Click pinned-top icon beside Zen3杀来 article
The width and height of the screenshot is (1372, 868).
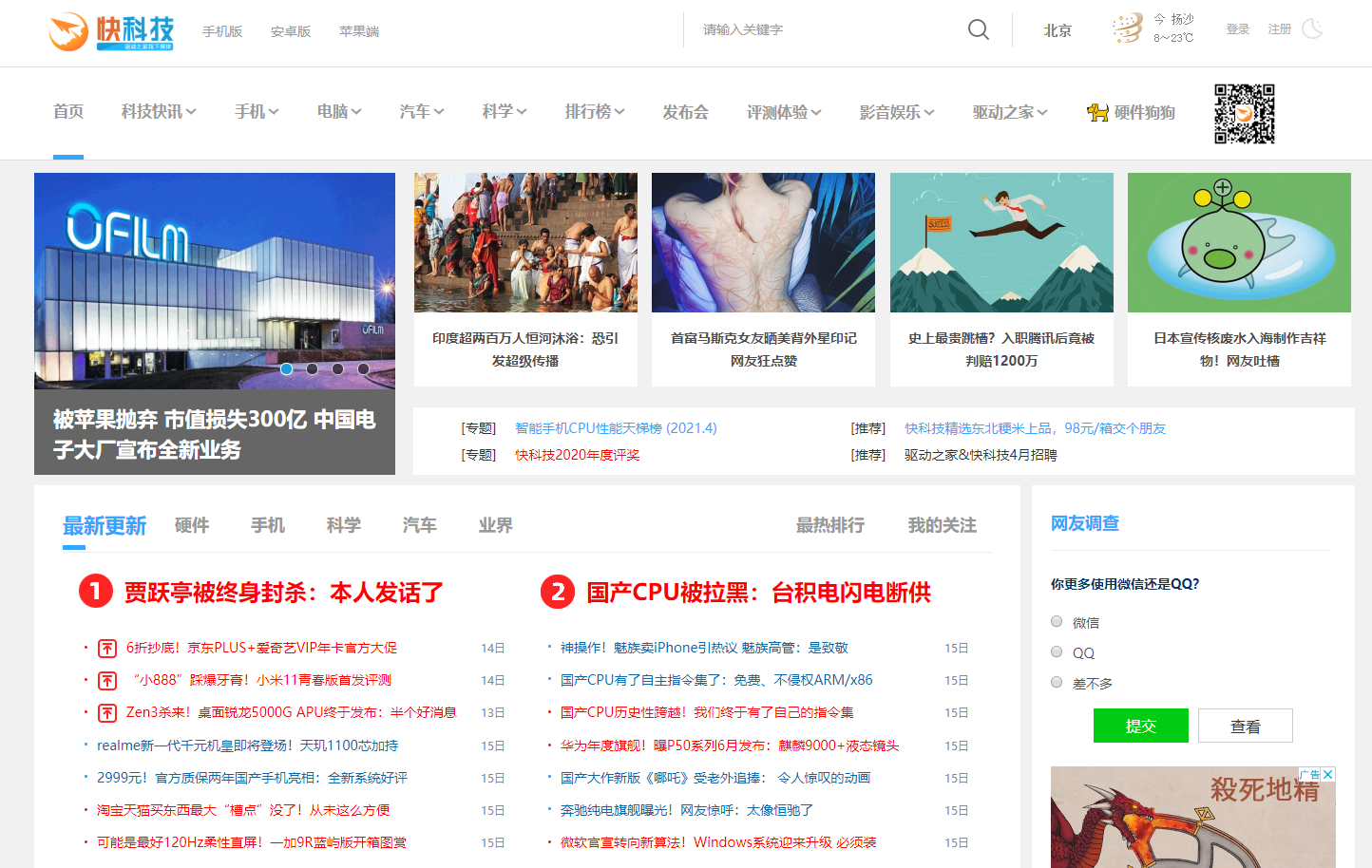[107, 712]
